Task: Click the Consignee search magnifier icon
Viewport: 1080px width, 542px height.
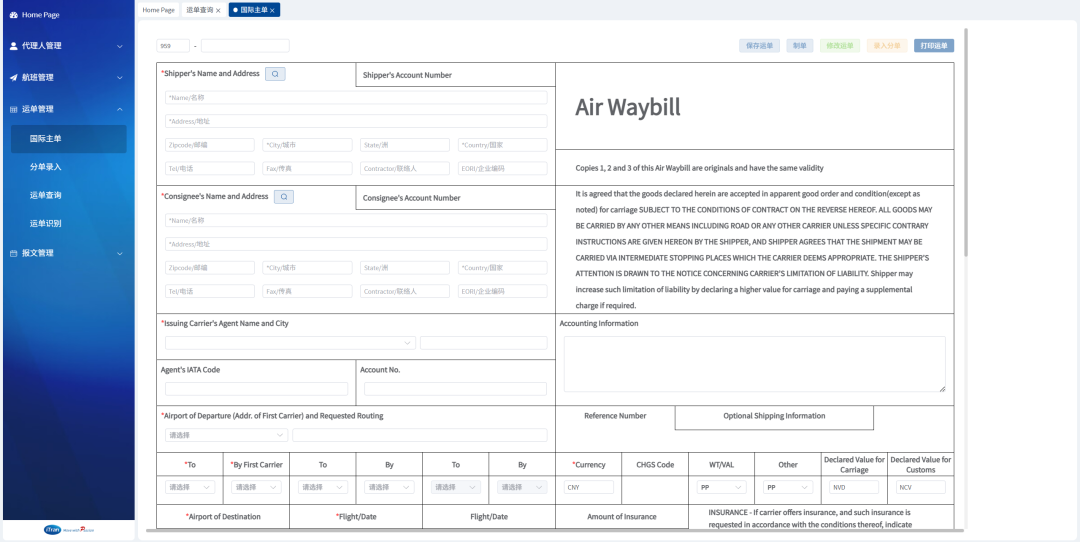Action: click(284, 197)
